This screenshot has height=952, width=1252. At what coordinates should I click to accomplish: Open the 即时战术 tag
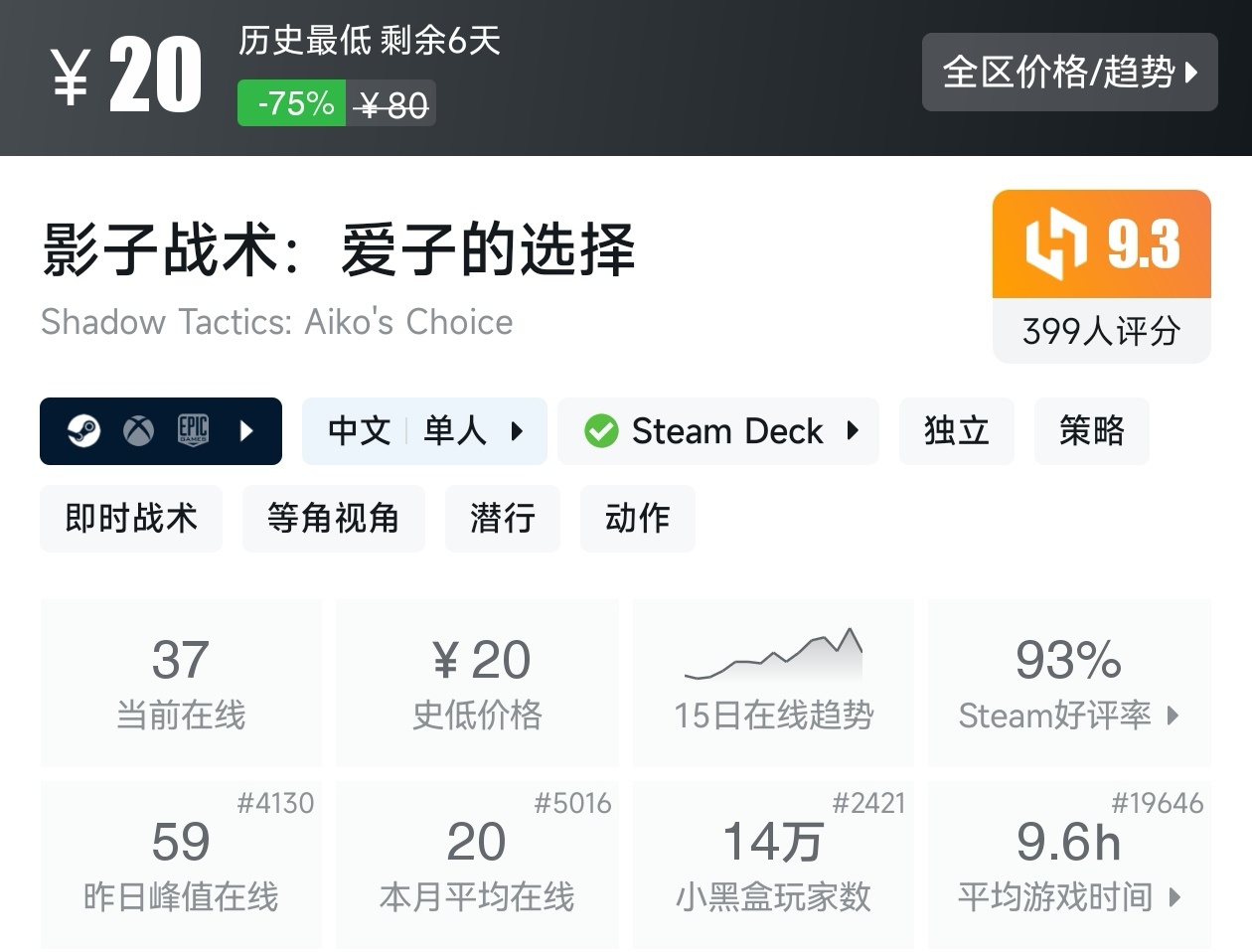(131, 519)
